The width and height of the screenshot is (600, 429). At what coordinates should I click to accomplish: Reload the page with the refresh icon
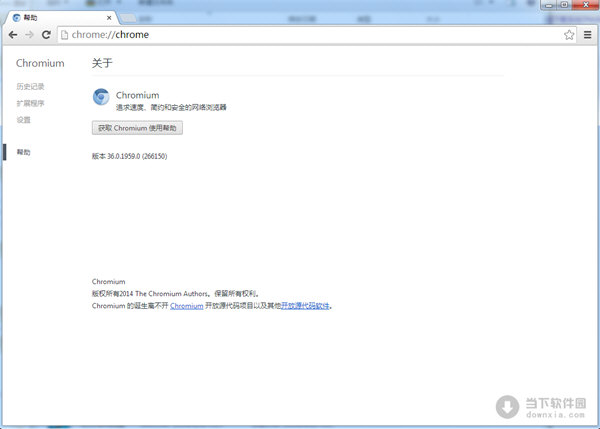click(46, 35)
